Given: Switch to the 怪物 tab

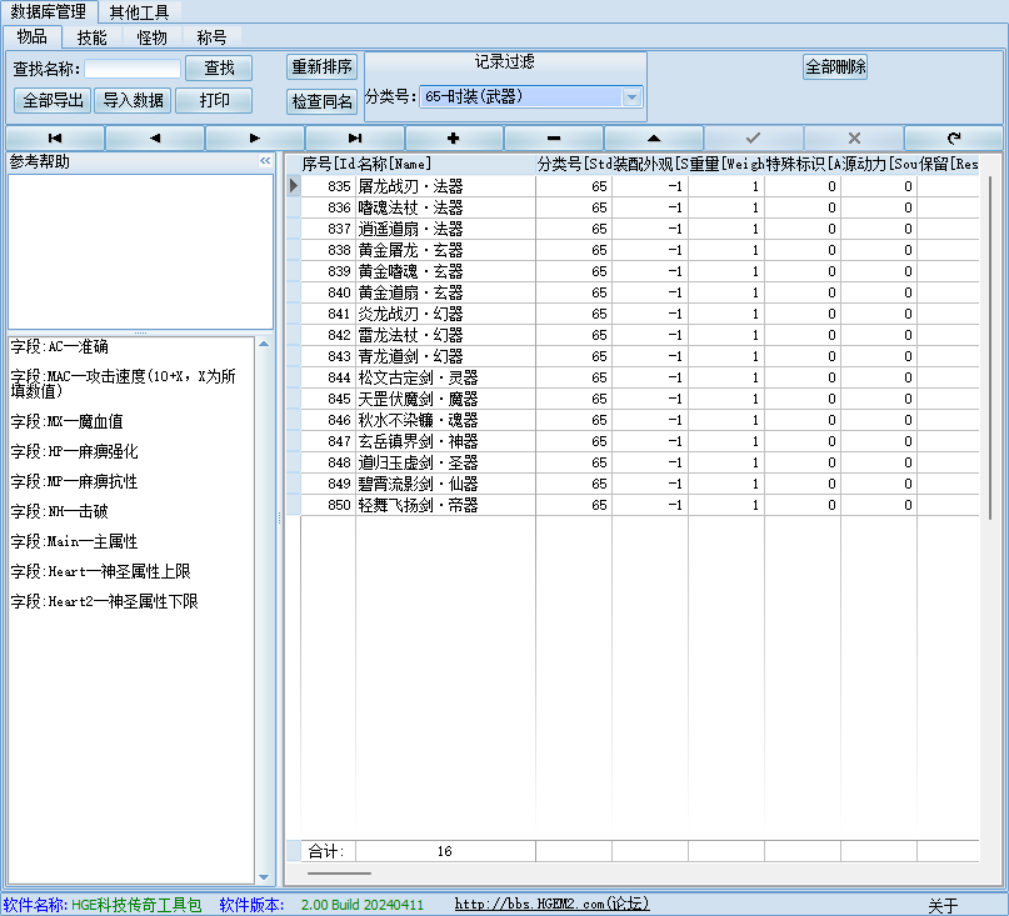Looking at the screenshot, I should coord(152,38).
